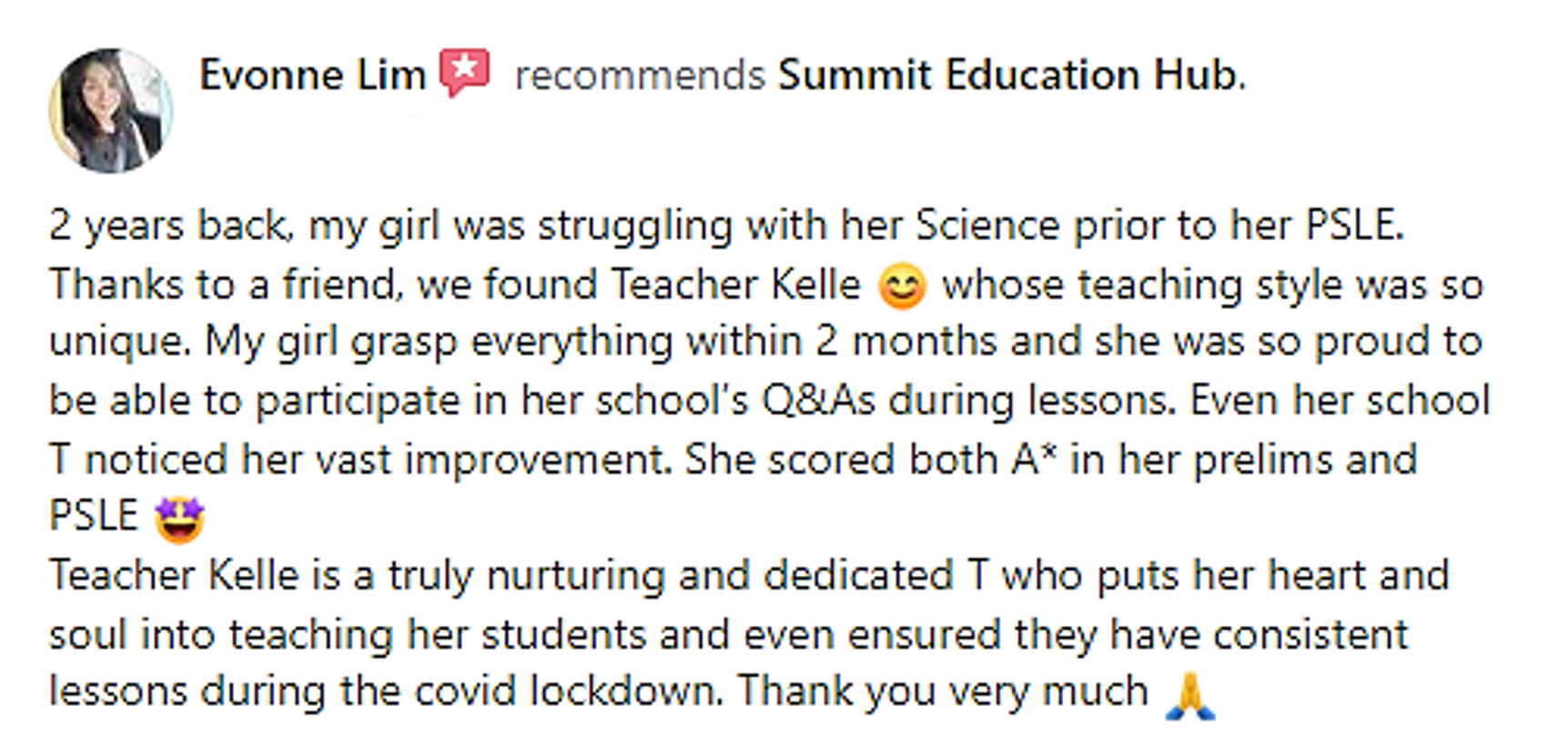The image size is (1568, 756).
Task: Click the 'Q&As' text in review
Action: click(818, 401)
